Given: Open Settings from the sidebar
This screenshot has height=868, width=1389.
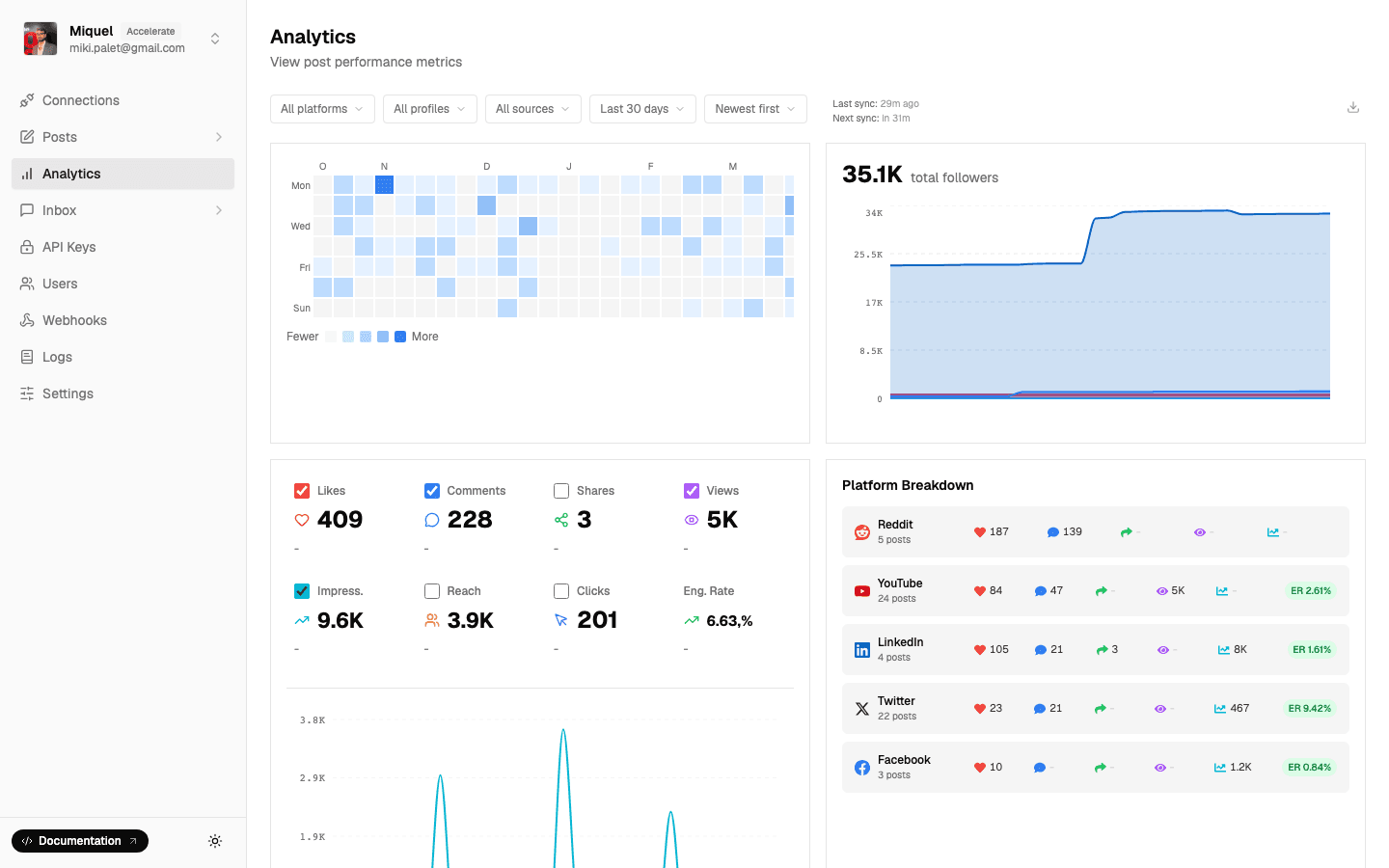Looking at the screenshot, I should pos(68,393).
